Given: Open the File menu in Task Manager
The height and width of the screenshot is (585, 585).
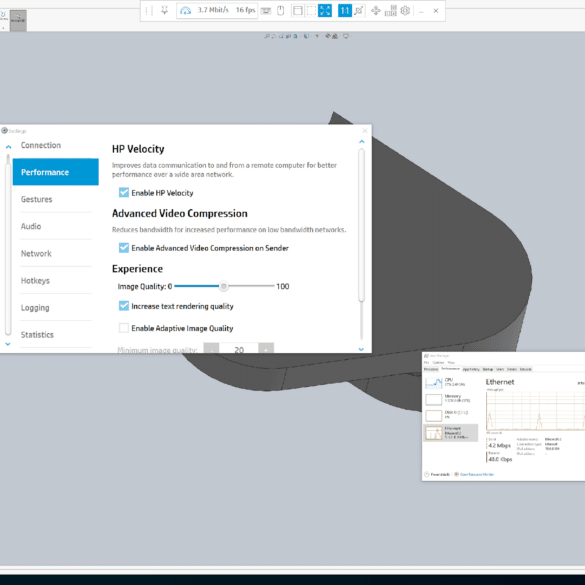Looking at the screenshot, I should [426, 362].
